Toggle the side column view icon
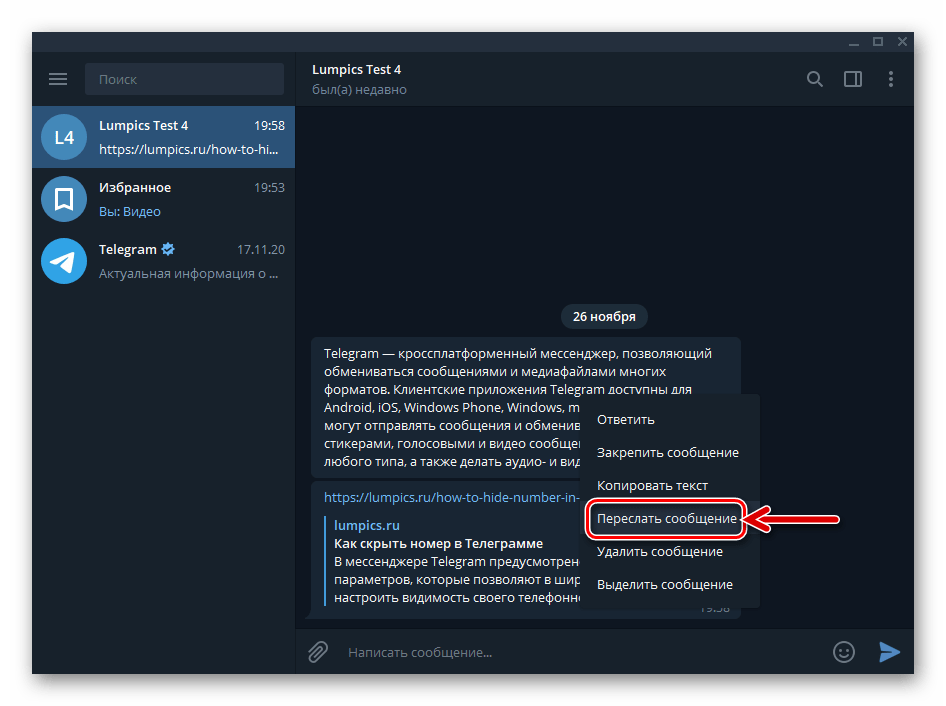 click(853, 79)
